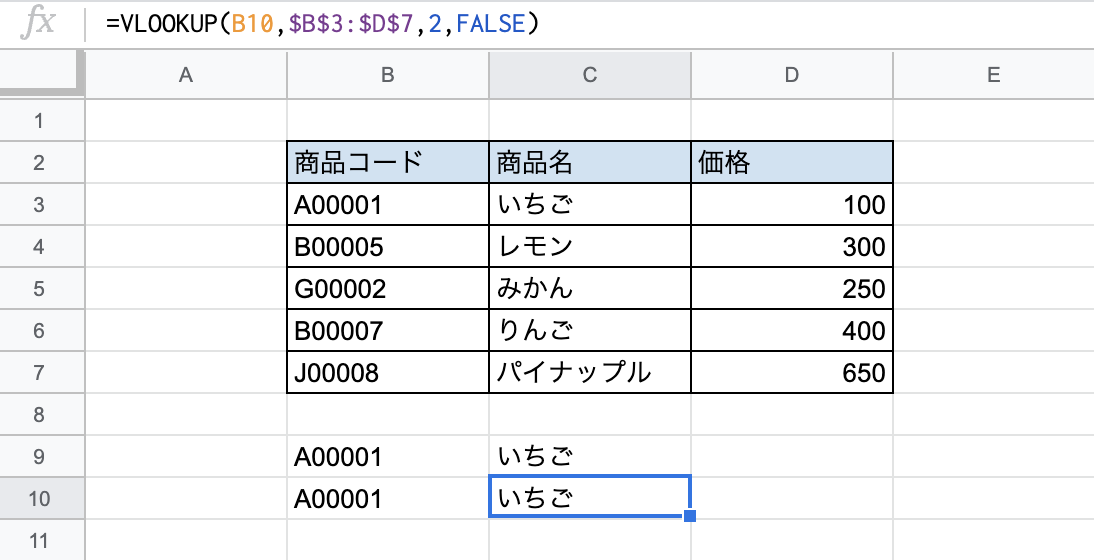This screenshot has width=1094, height=560.
Task: Select column E header
Action: point(994,75)
